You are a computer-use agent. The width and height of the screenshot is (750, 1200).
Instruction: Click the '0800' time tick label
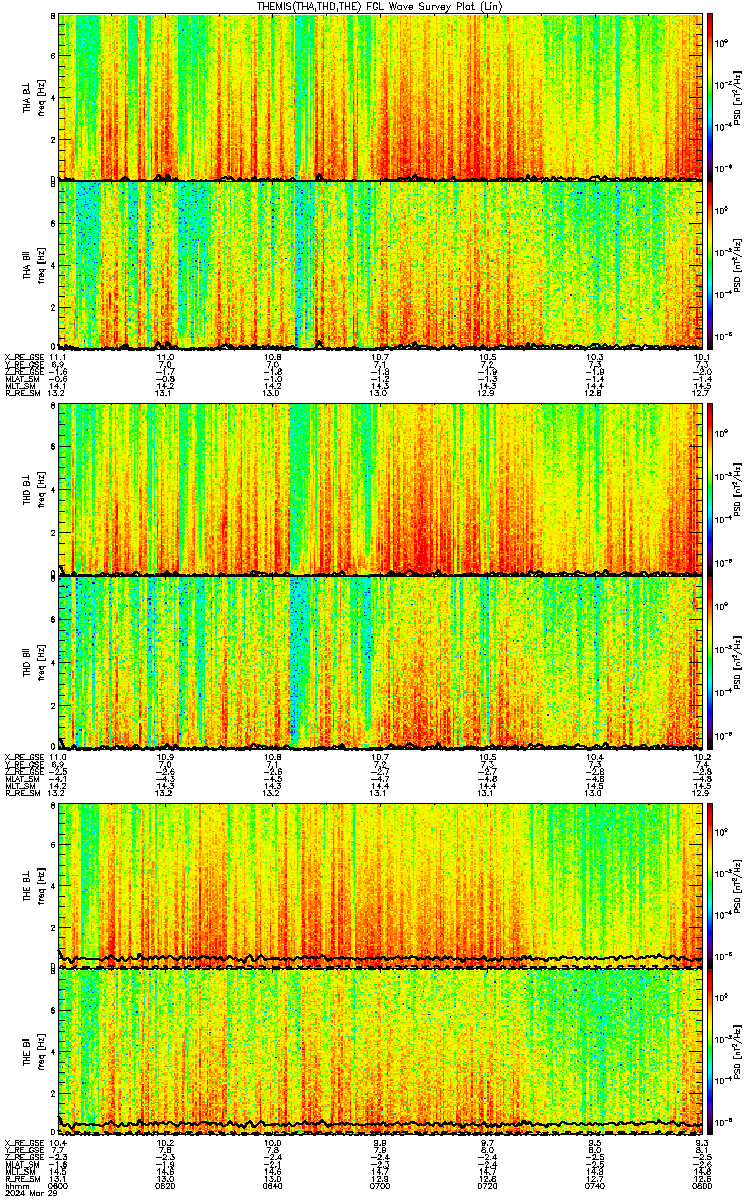[700, 1185]
